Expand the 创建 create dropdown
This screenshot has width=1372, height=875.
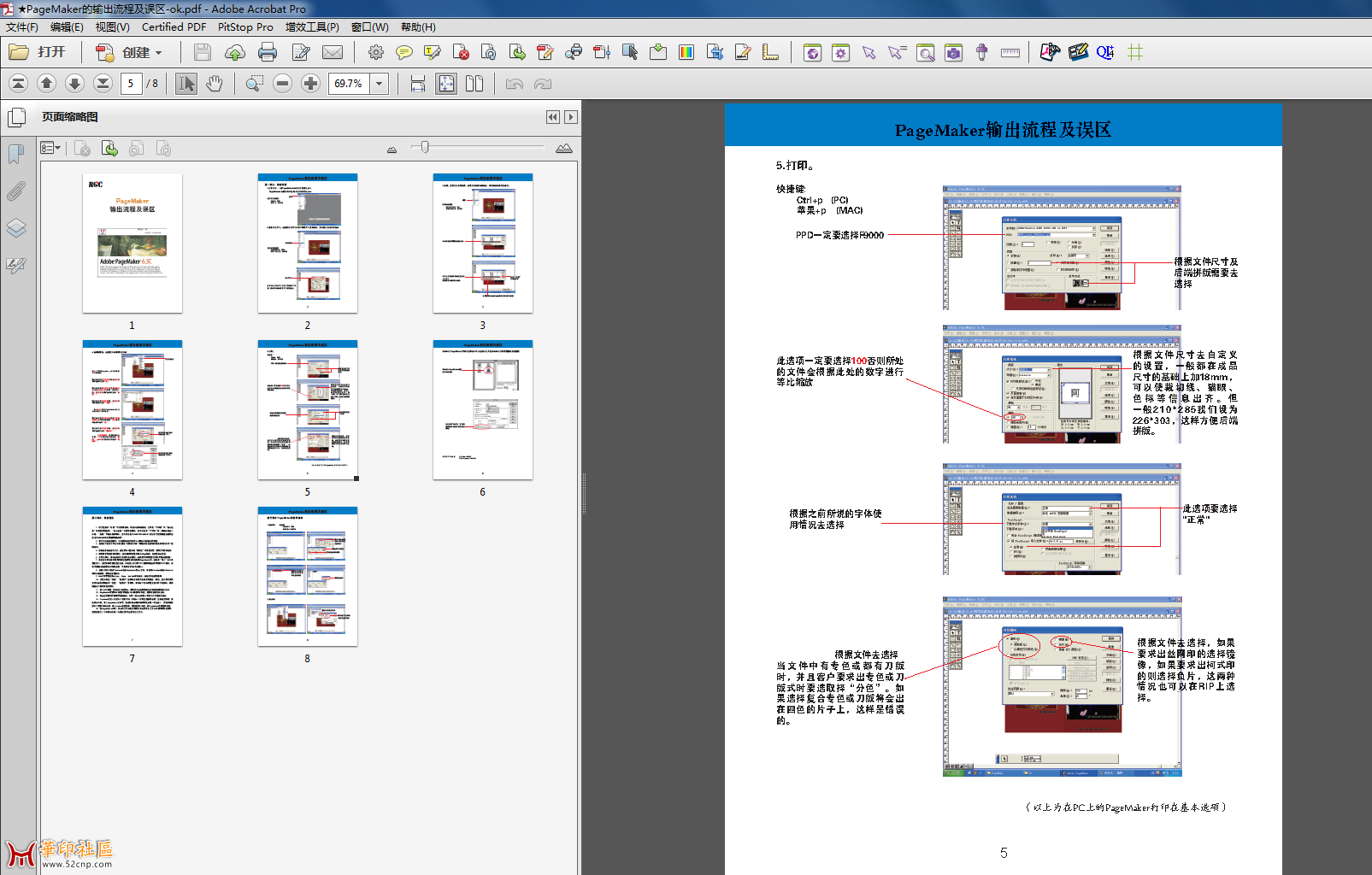[x=159, y=53]
